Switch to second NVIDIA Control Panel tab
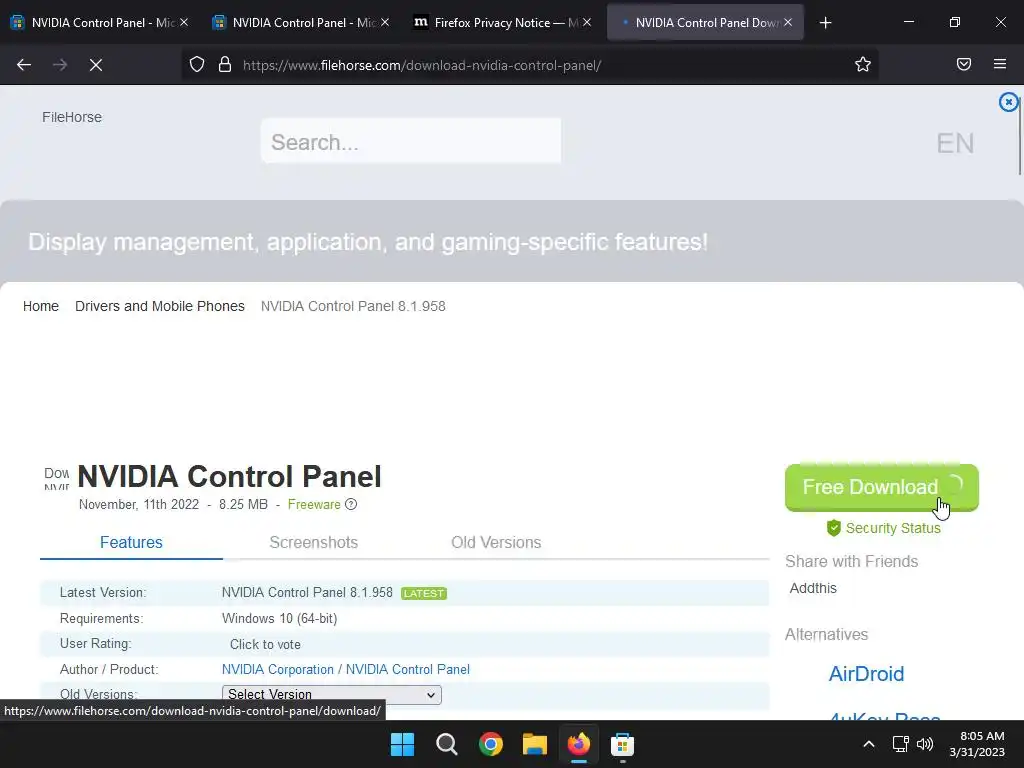 tap(300, 22)
